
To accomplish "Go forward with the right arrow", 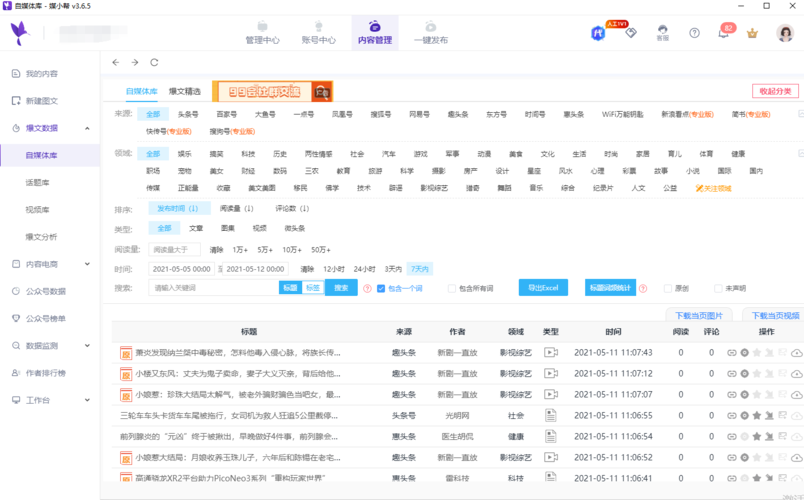I will point(135,62).
